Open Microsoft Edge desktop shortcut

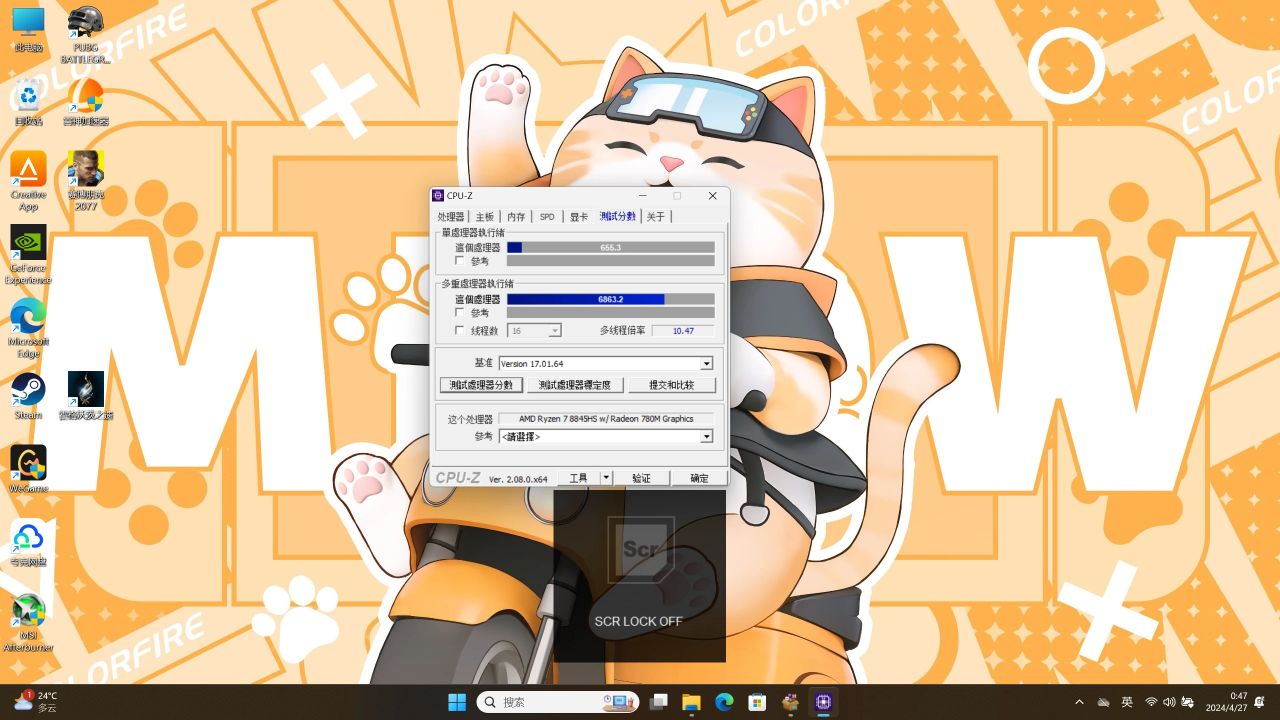click(x=28, y=328)
